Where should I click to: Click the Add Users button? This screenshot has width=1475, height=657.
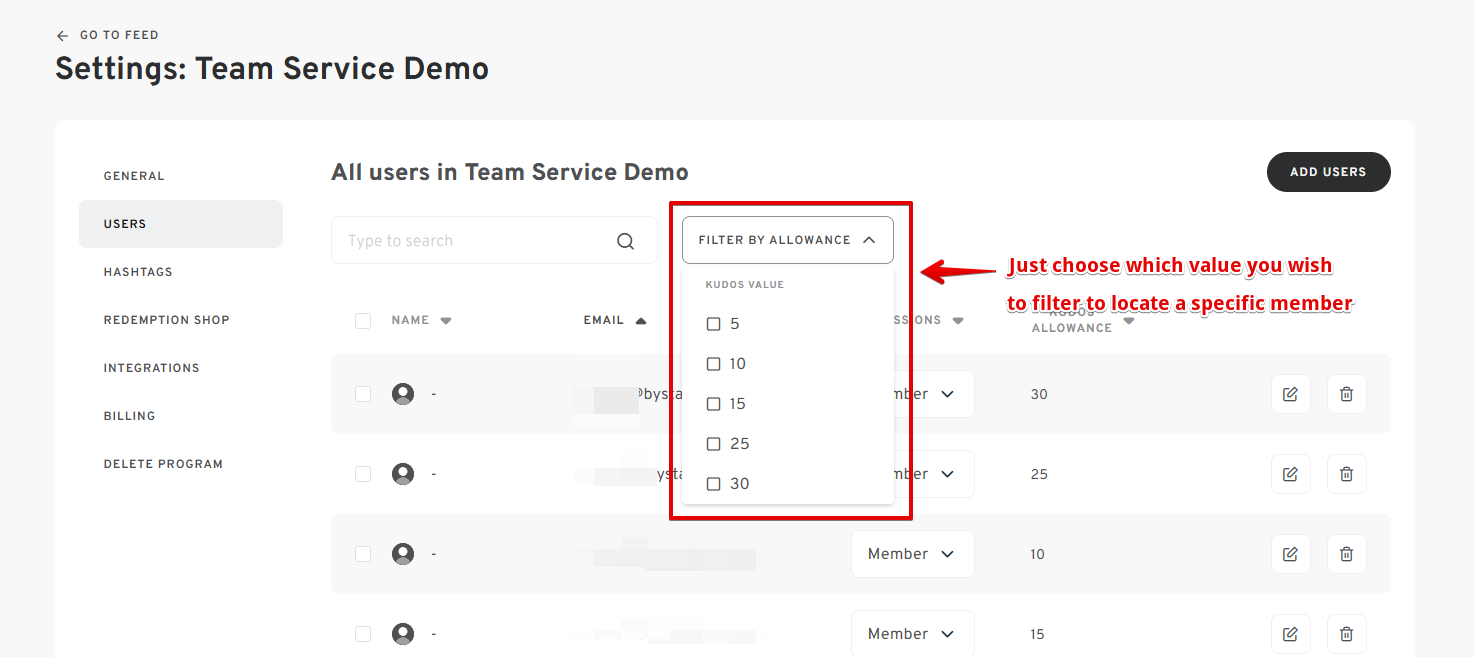1327,172
